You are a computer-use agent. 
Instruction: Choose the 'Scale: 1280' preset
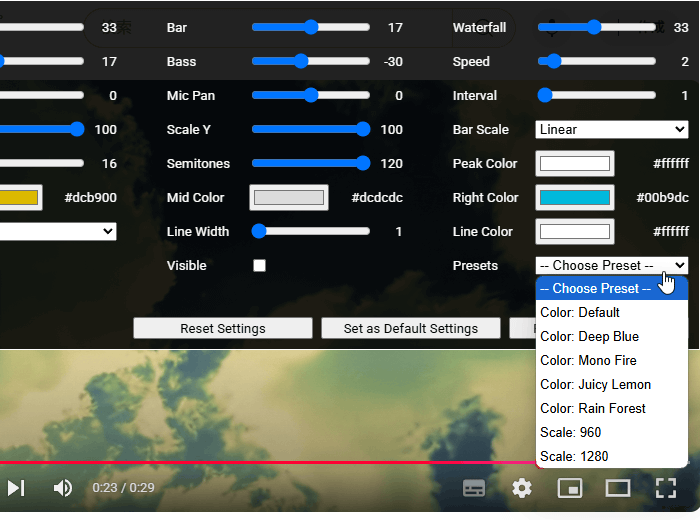[x=612, y=456]
